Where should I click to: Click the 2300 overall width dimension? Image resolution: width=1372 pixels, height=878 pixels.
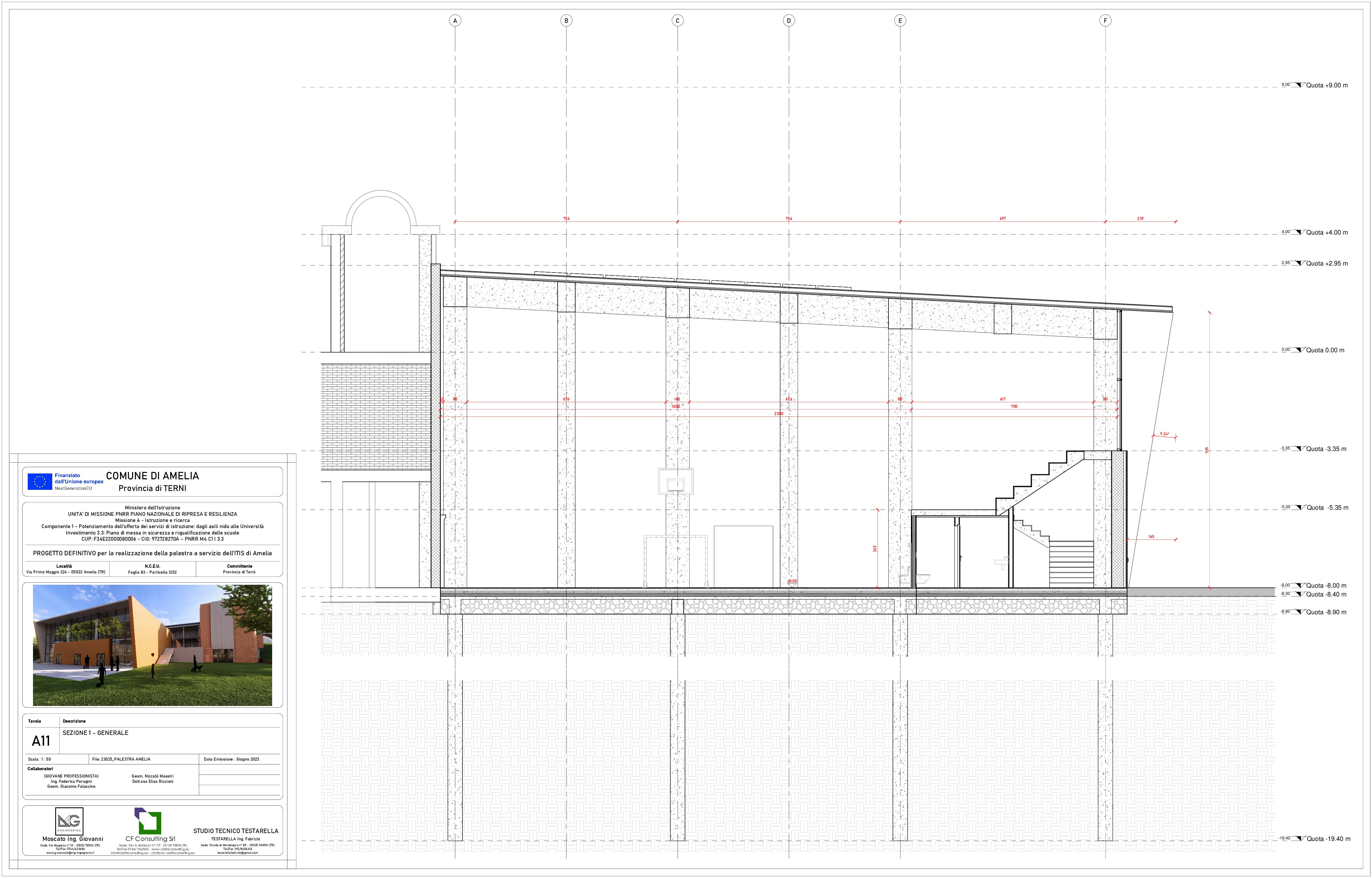778,413
